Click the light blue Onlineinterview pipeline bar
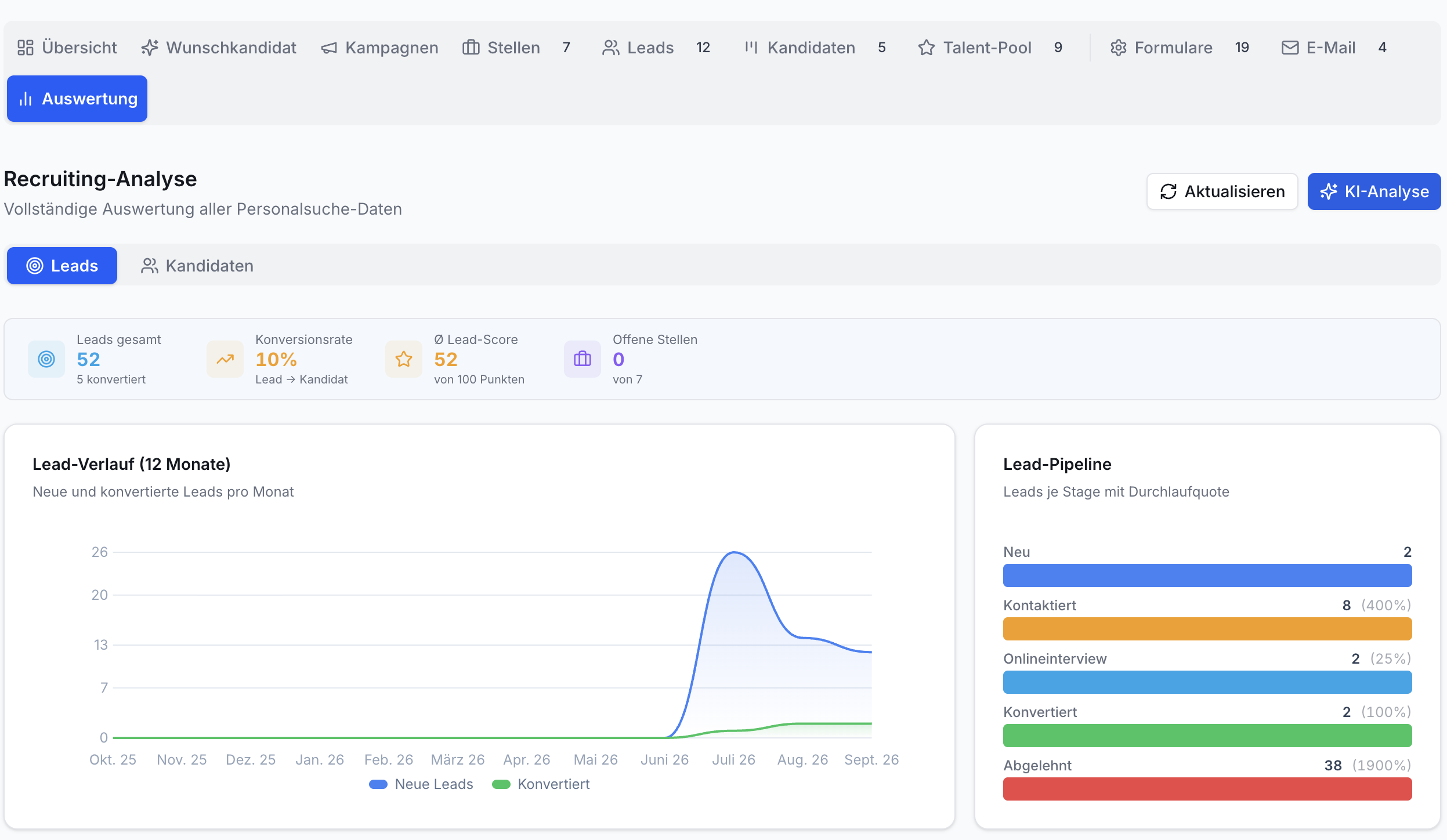 [1207, 682]
